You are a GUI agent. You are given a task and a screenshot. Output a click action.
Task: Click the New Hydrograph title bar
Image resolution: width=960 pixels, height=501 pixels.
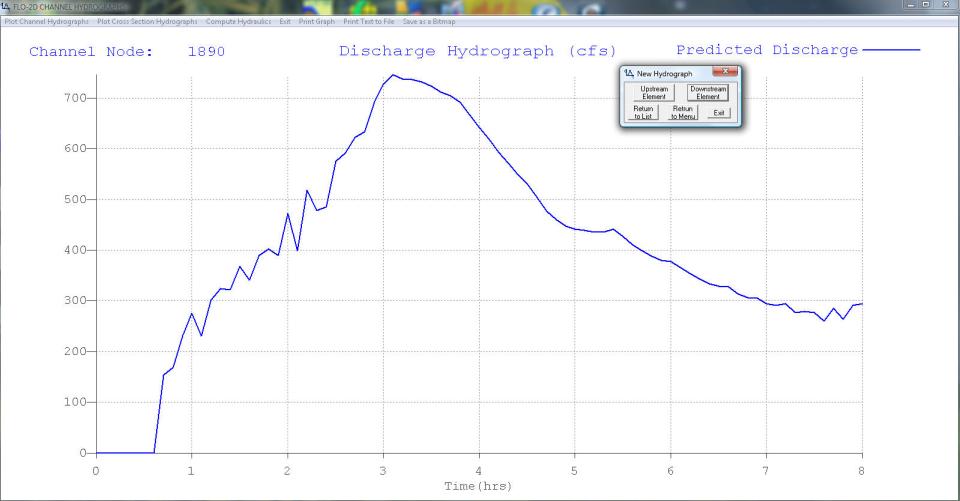click(x=670, y=74)
